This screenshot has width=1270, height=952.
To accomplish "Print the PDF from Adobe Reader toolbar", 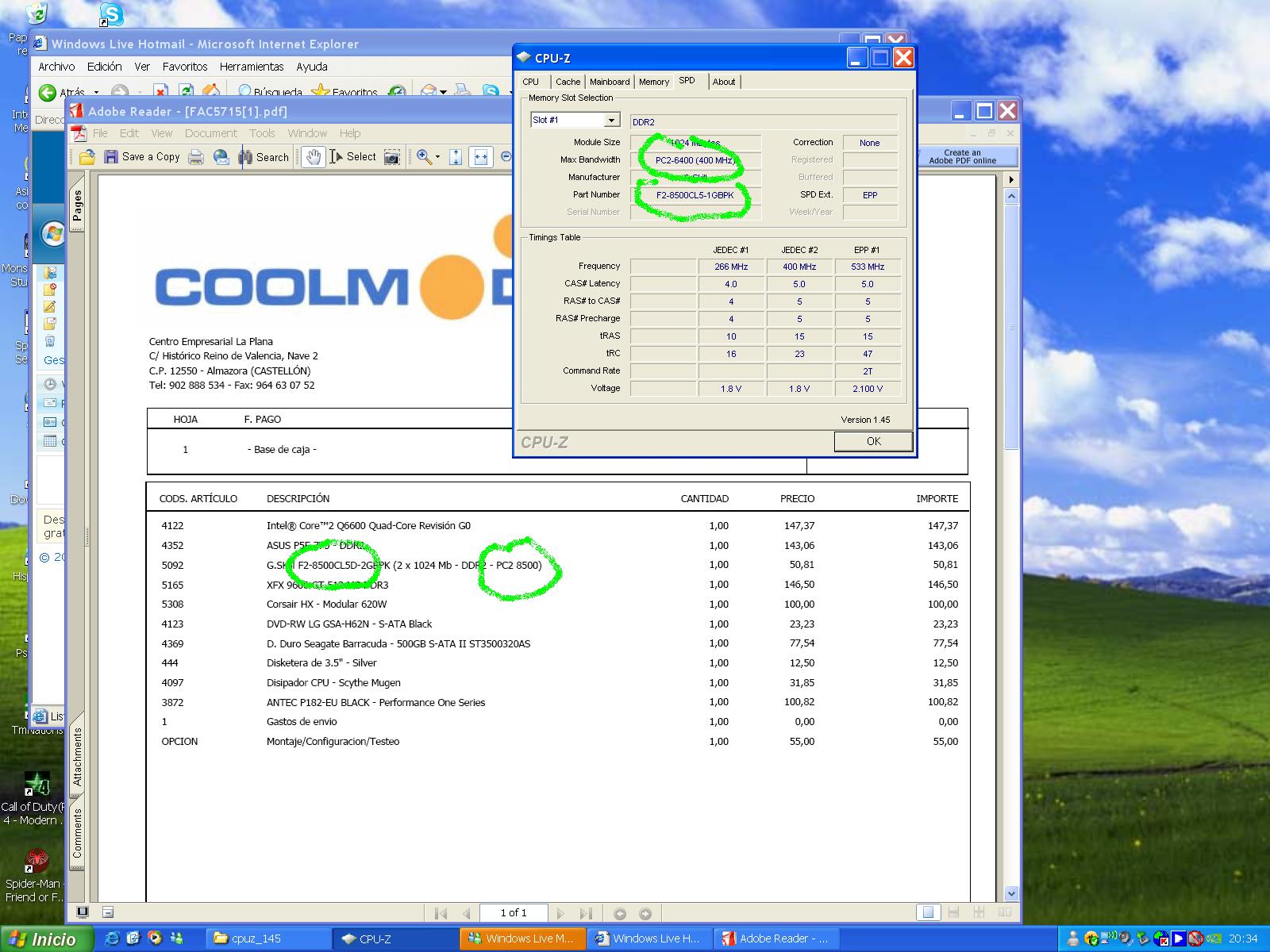I will tap(195, 157).
